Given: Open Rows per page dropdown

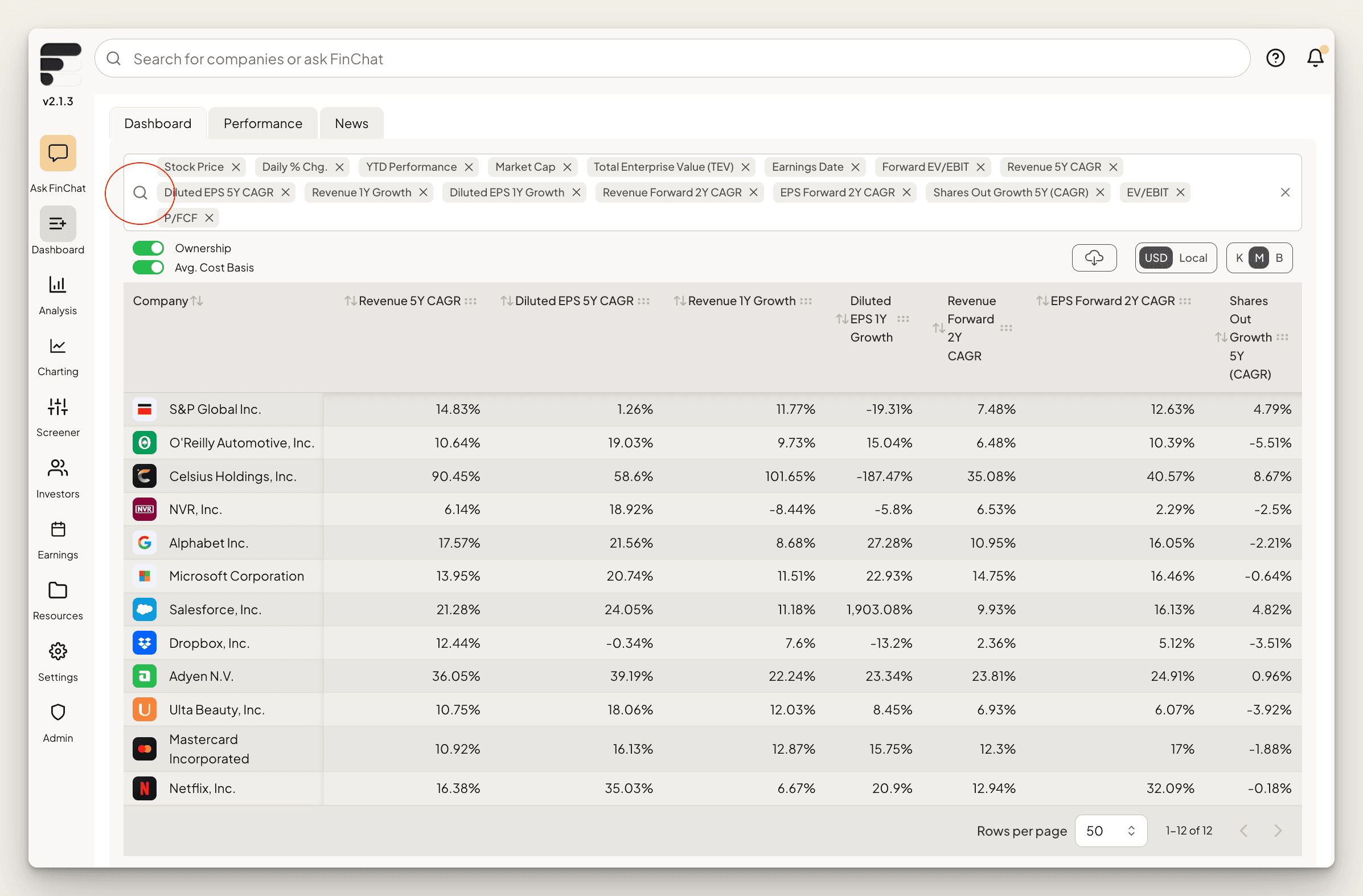Looking at the screenshot, I should pyautogui.click(x=1111, y=831).
